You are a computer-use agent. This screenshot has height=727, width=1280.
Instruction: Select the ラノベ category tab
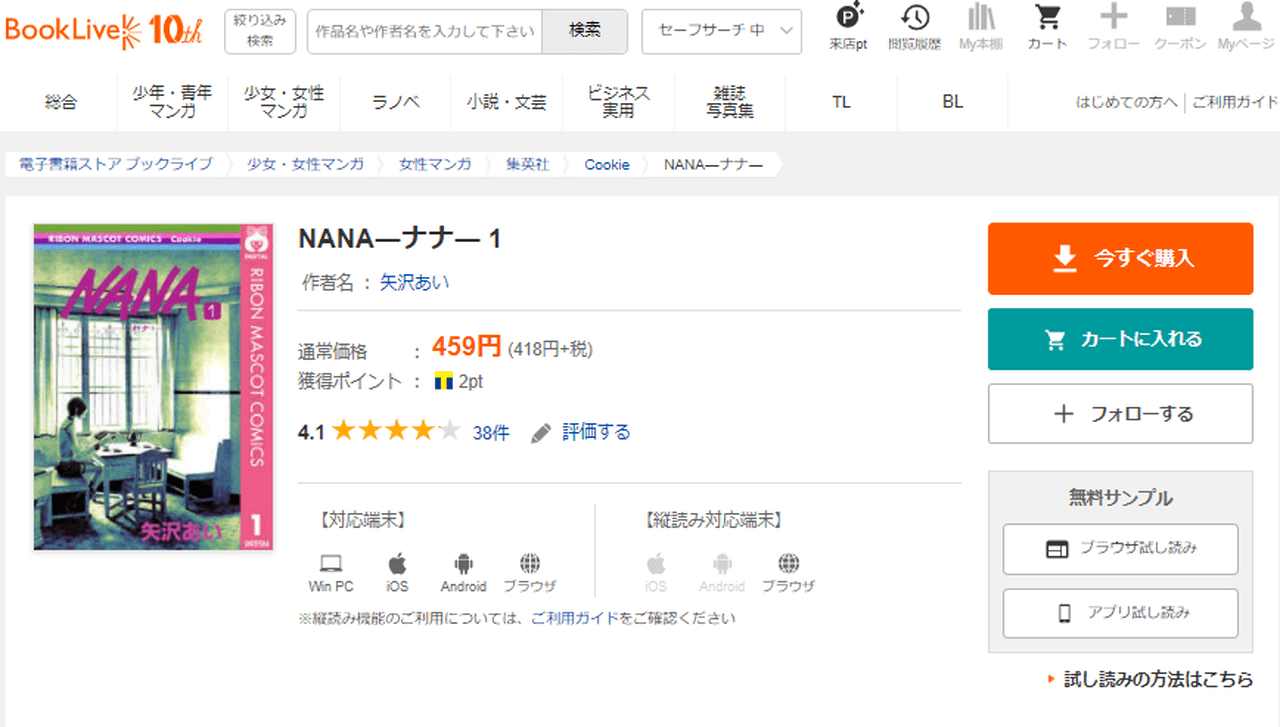click(x=395, y=102)
